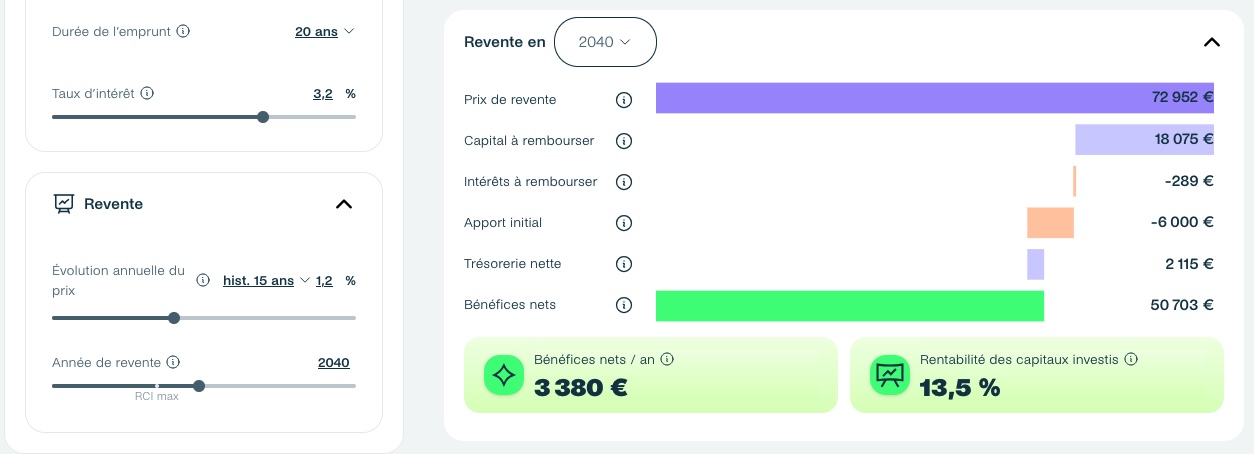Click info icon for Rentabilité des capitaux investis
The width and height of the screenshot is (1254, 454).
(1131, 359)
